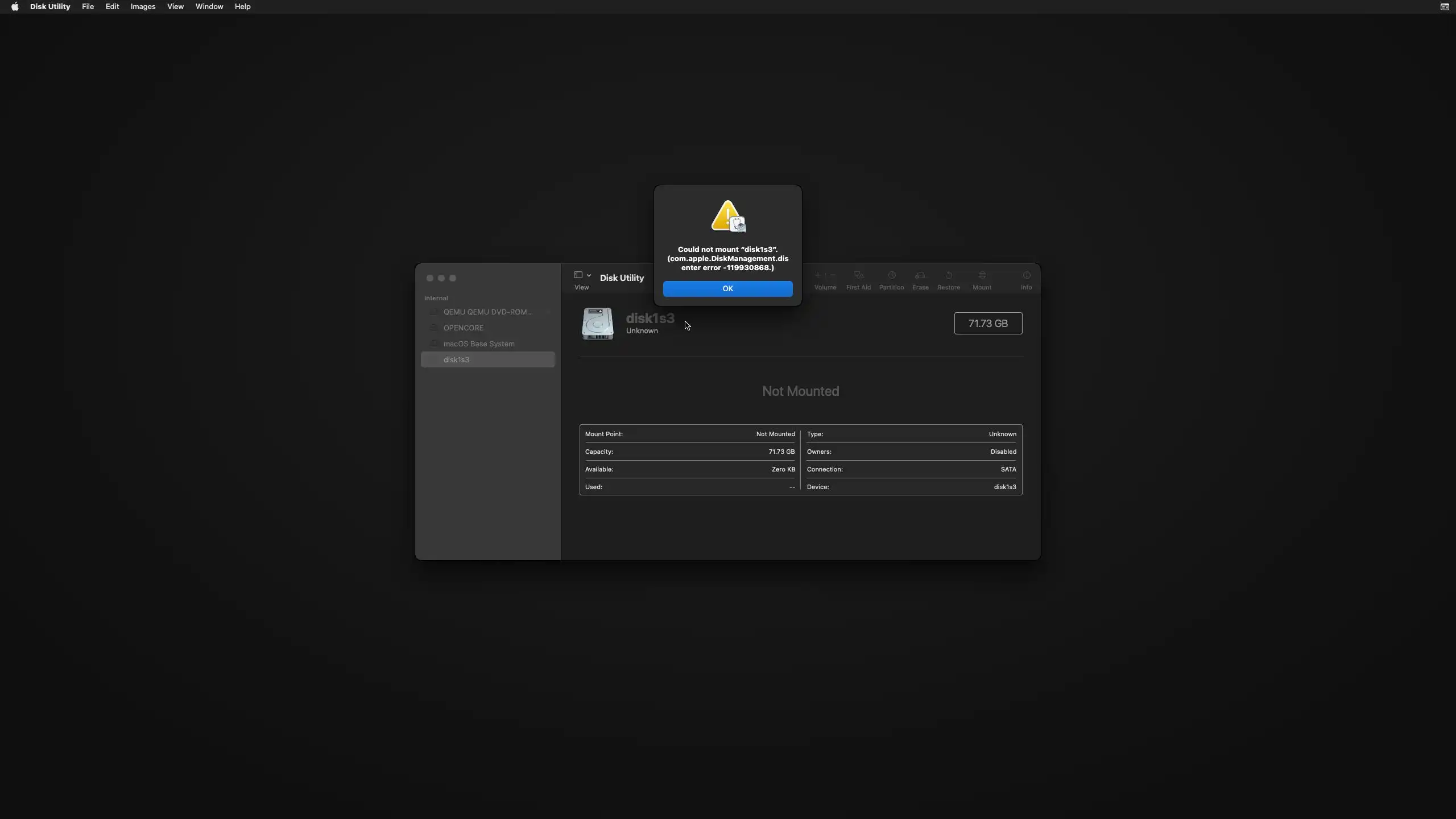Screen dimensions: 1456x819
Task: Open the Images menu
Action: (x=143, y=7)
